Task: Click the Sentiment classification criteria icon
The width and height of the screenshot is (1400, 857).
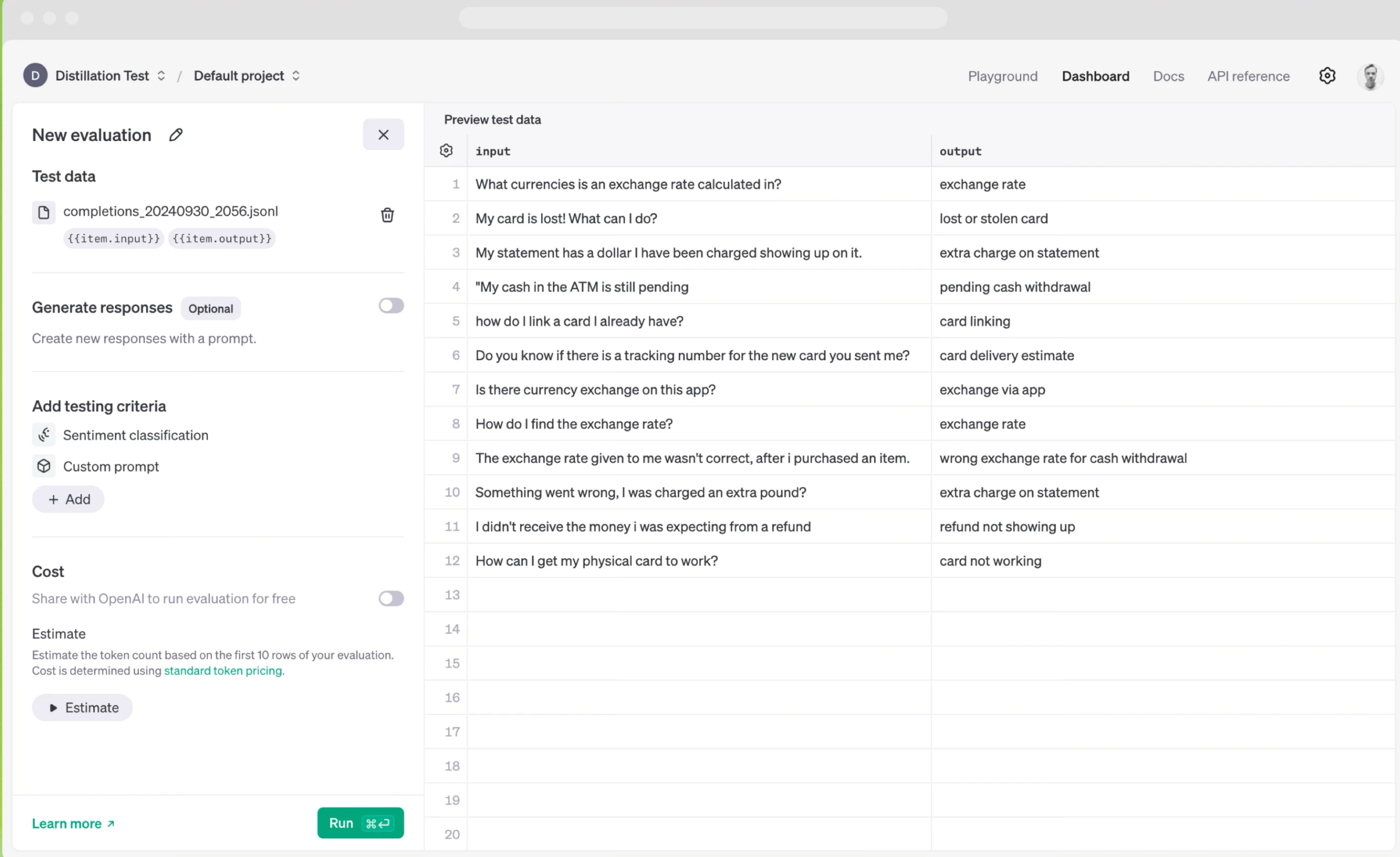Action: coord(44,435)
